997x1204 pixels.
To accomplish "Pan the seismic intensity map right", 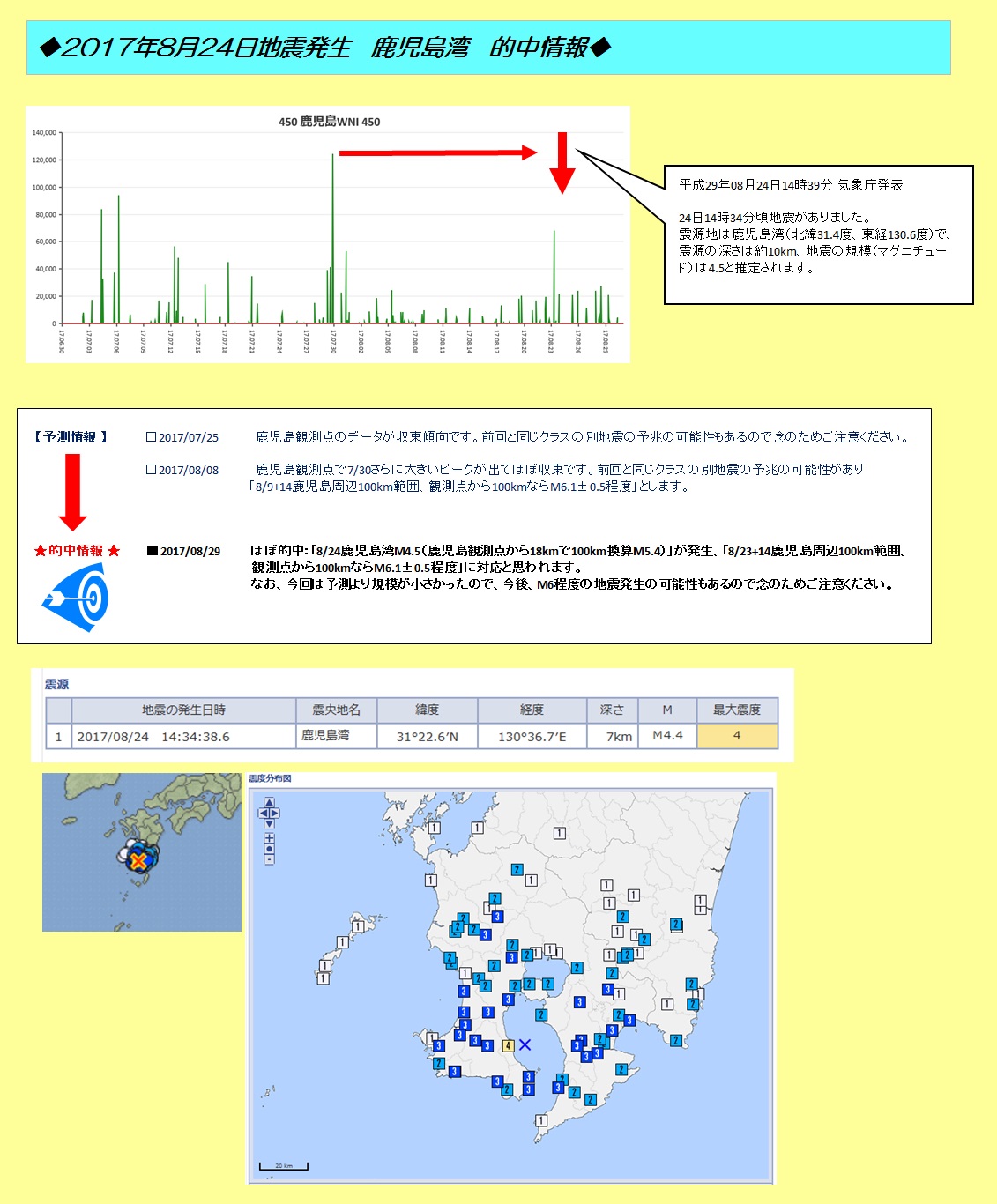I will [x=275, y=813].
